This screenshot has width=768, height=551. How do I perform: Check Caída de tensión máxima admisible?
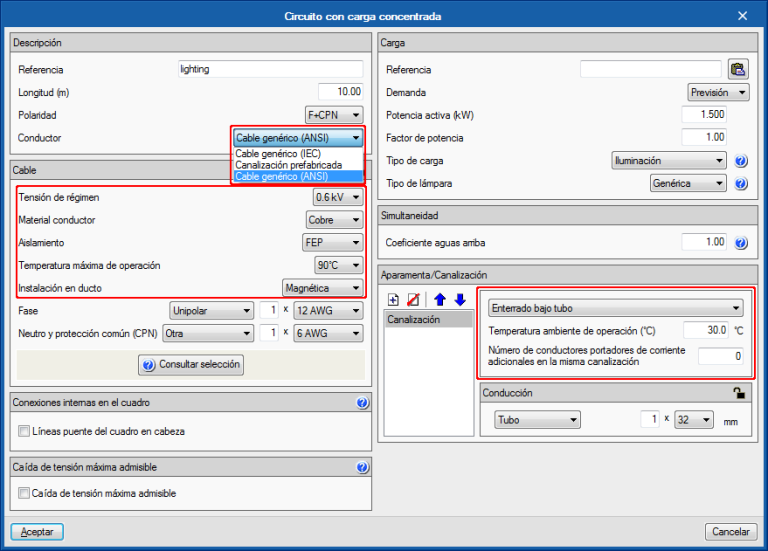click(24, 493)
